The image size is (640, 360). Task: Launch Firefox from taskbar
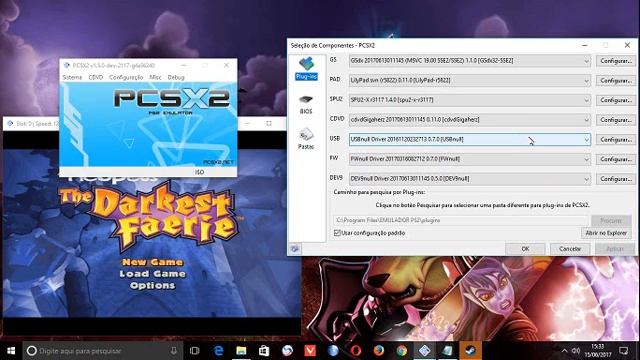[x=378, y=351]
